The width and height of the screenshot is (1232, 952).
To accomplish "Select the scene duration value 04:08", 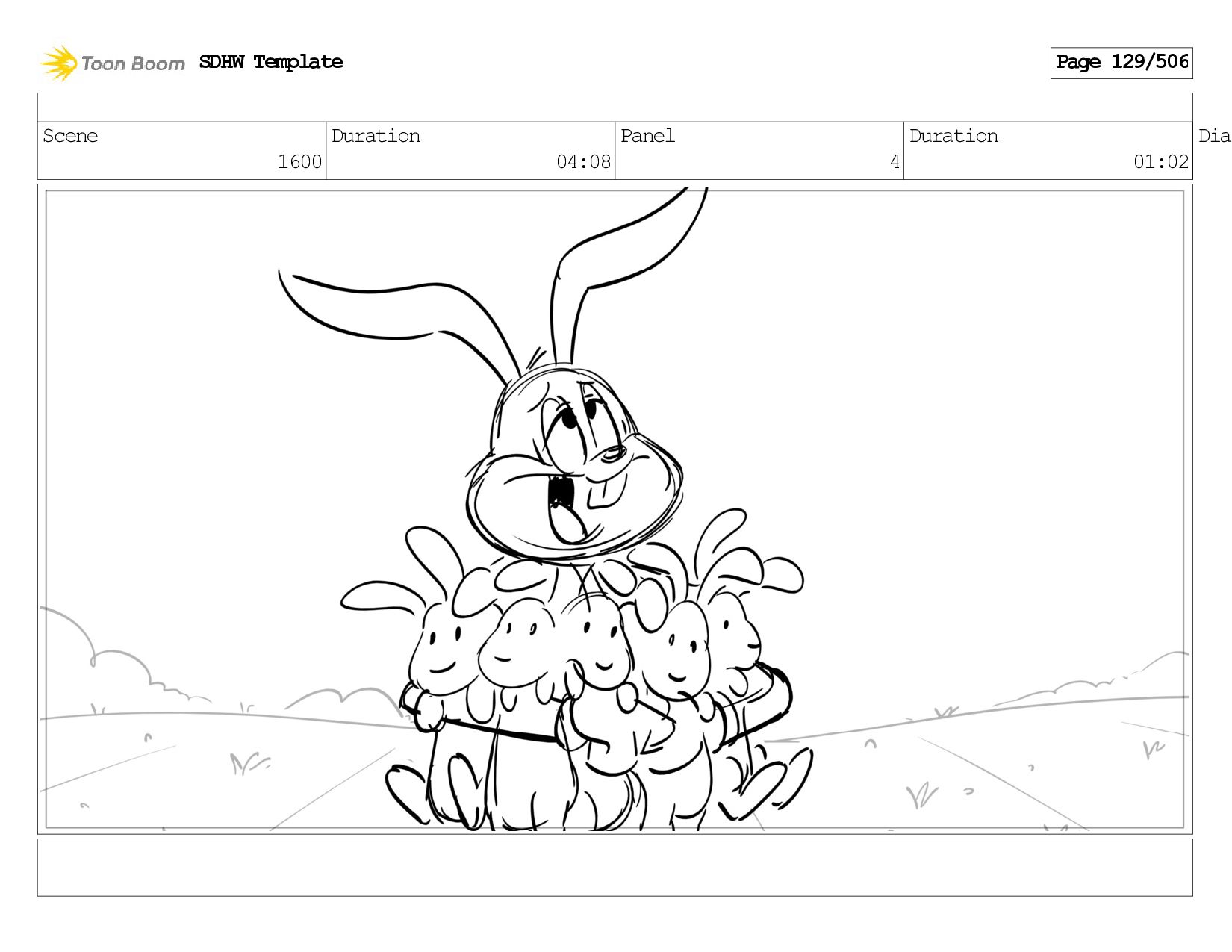I will 583,162.
